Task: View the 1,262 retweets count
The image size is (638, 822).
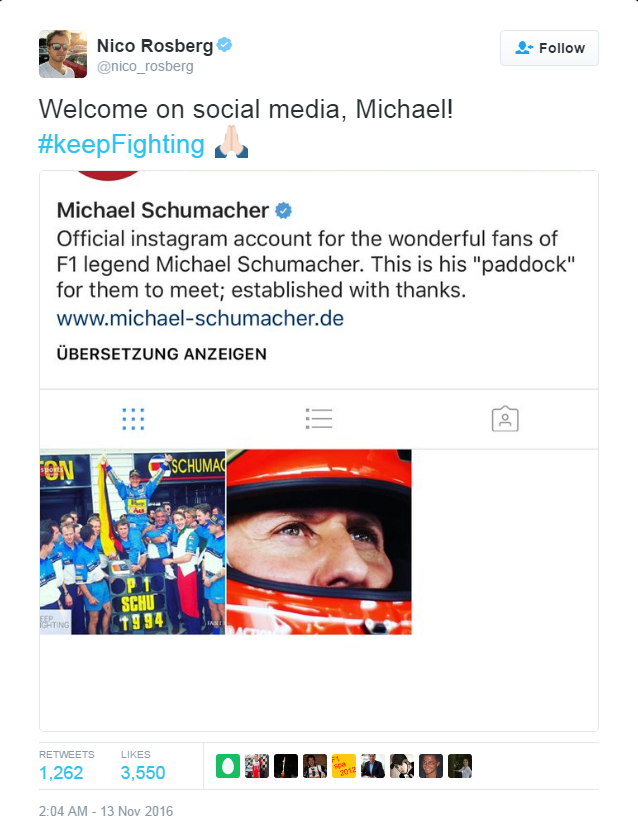Action: pos(61,773)
